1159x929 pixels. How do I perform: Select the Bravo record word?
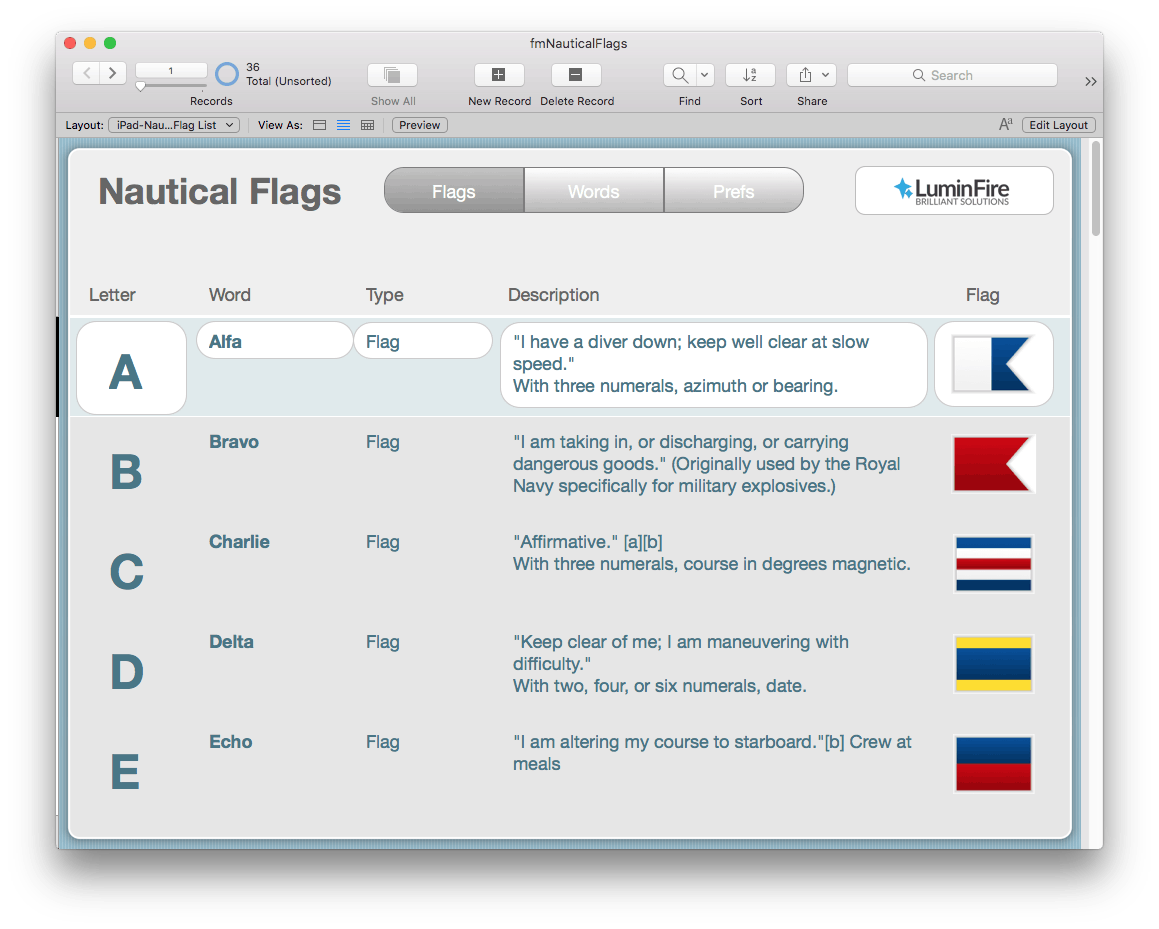click(x=234, y=441)
